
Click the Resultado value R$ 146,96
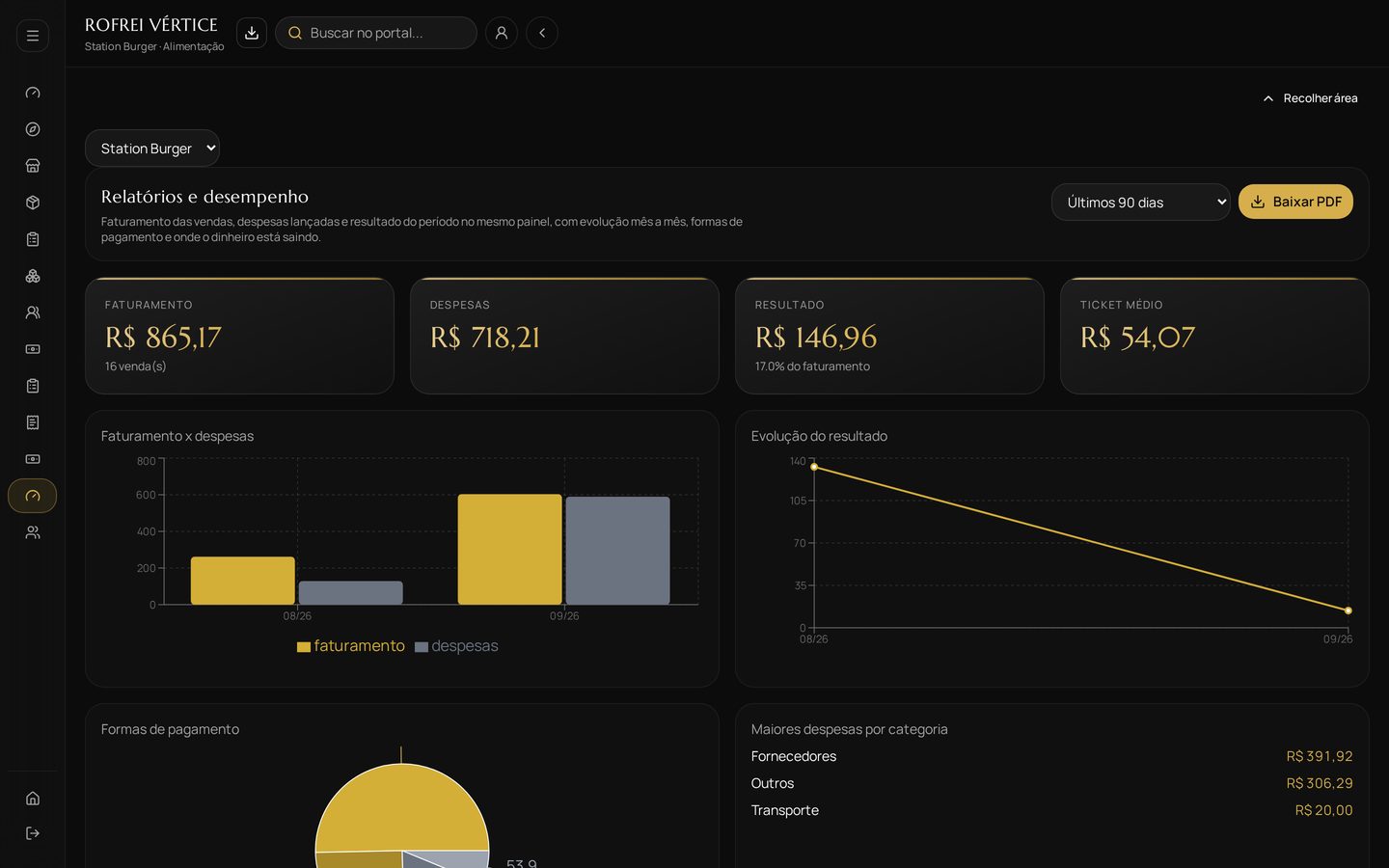(x=816, y=338)
